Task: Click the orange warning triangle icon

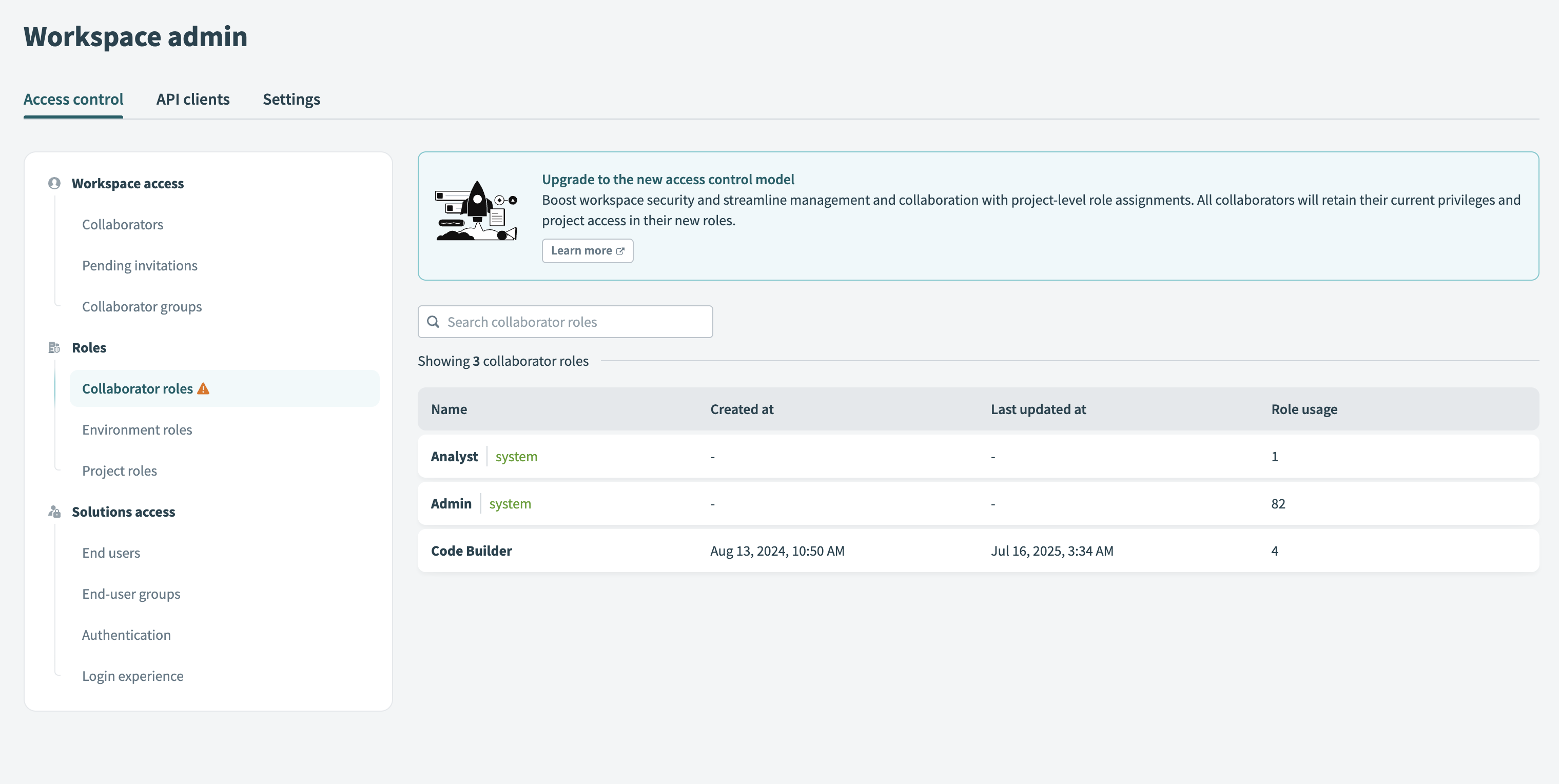Action: 203,388
